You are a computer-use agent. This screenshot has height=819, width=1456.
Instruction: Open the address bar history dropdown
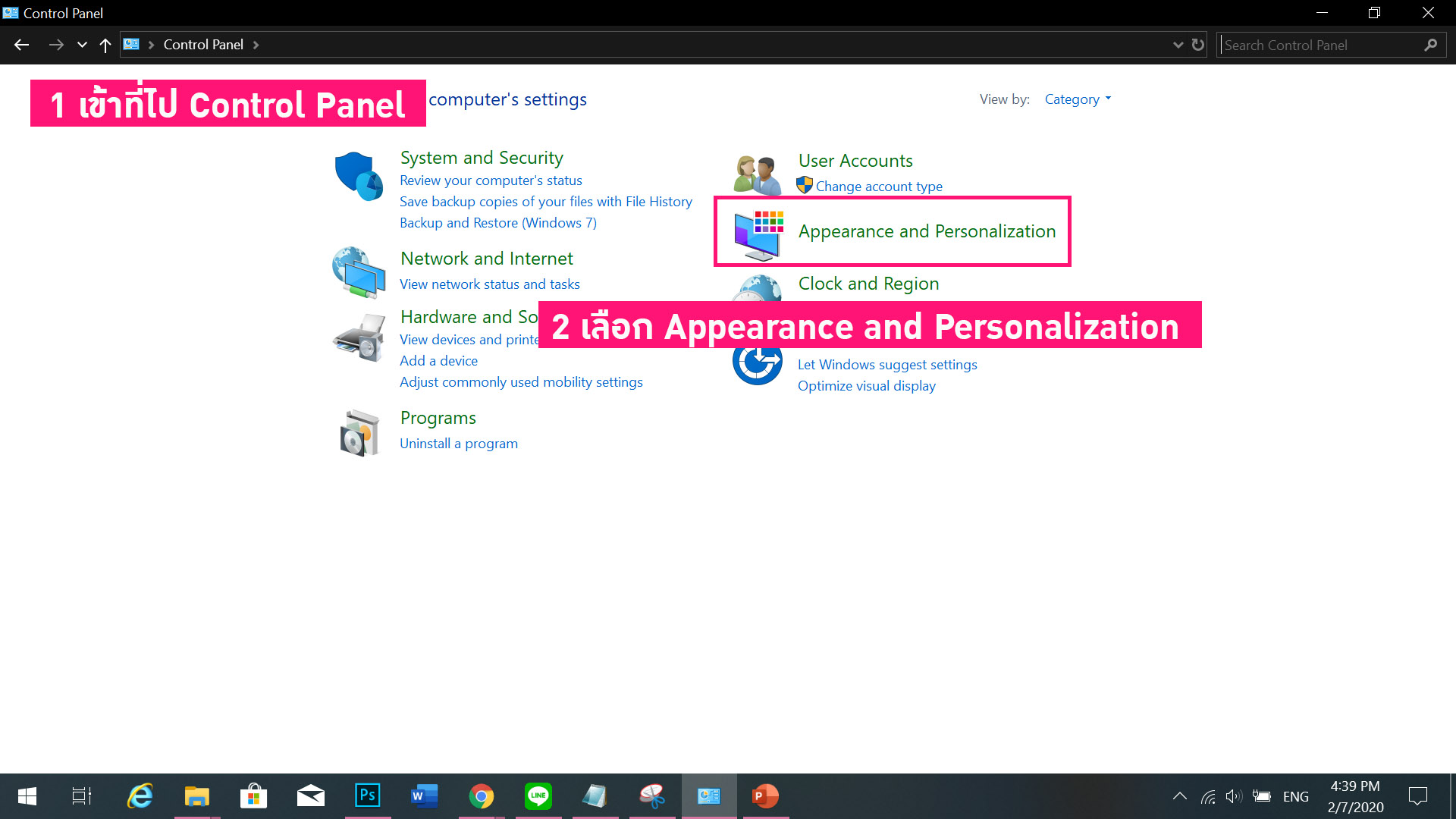[x=1178, y=45]
